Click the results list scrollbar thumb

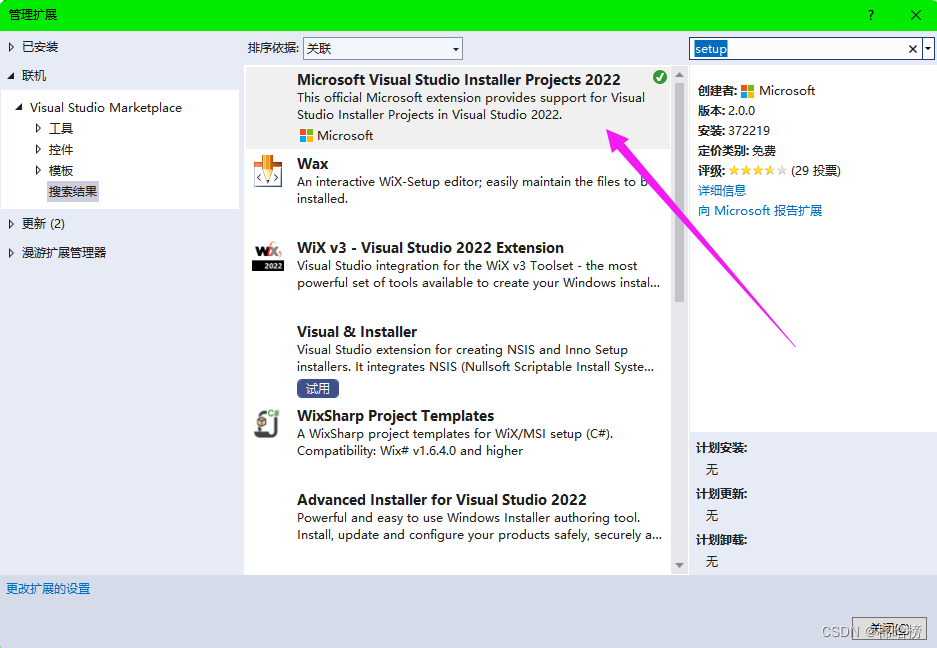(679, 191)
